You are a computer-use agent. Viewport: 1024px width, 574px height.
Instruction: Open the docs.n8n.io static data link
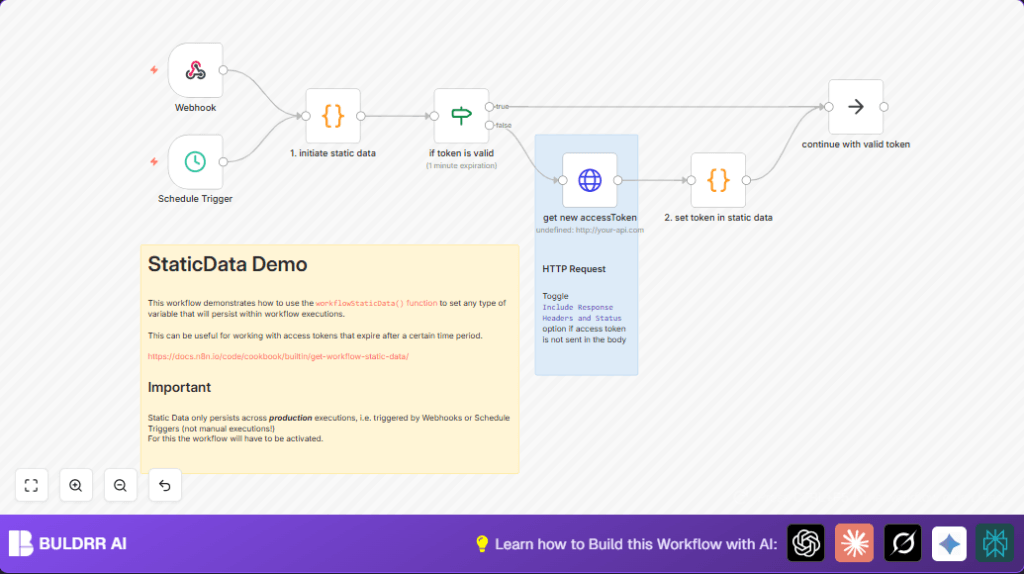click(278, 356)
